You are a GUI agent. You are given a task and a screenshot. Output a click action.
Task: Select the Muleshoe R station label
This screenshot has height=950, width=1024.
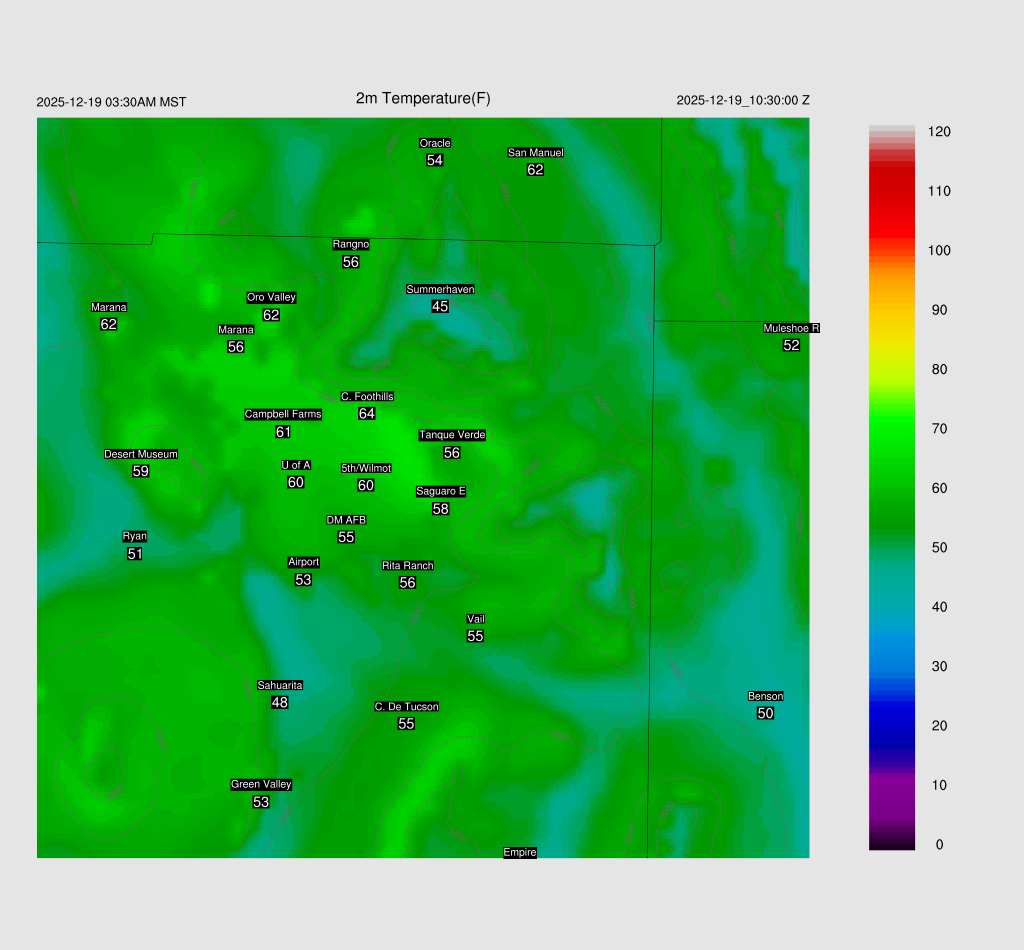[791, 328]
